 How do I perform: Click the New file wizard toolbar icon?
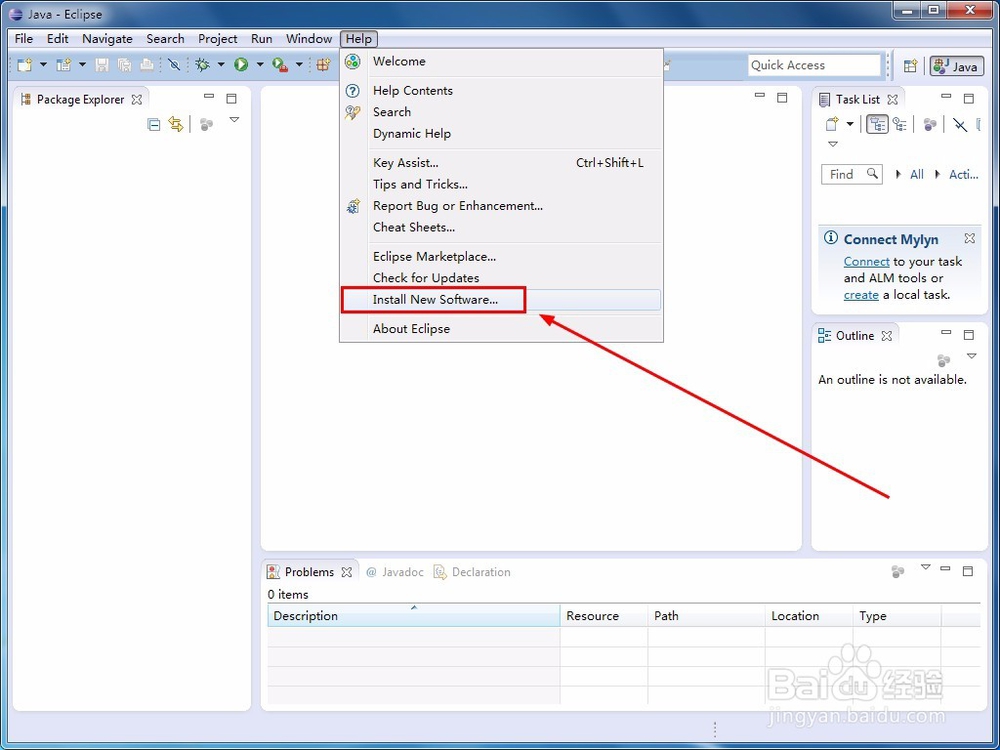click(x=25, y=64)
